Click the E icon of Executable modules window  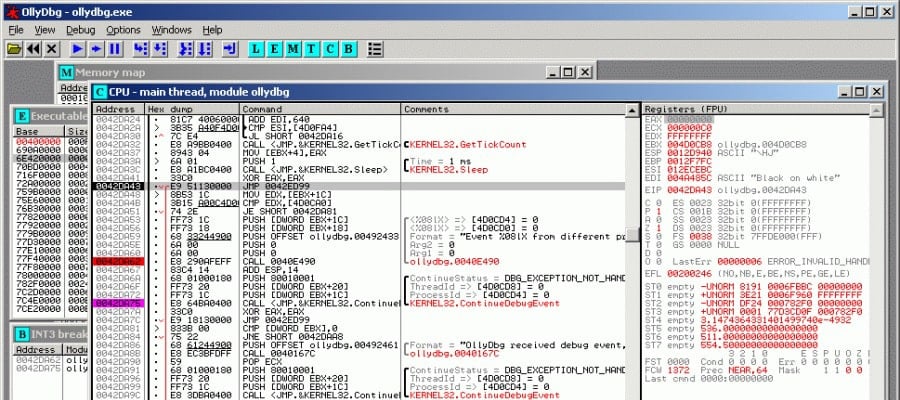tap(22, 116)
